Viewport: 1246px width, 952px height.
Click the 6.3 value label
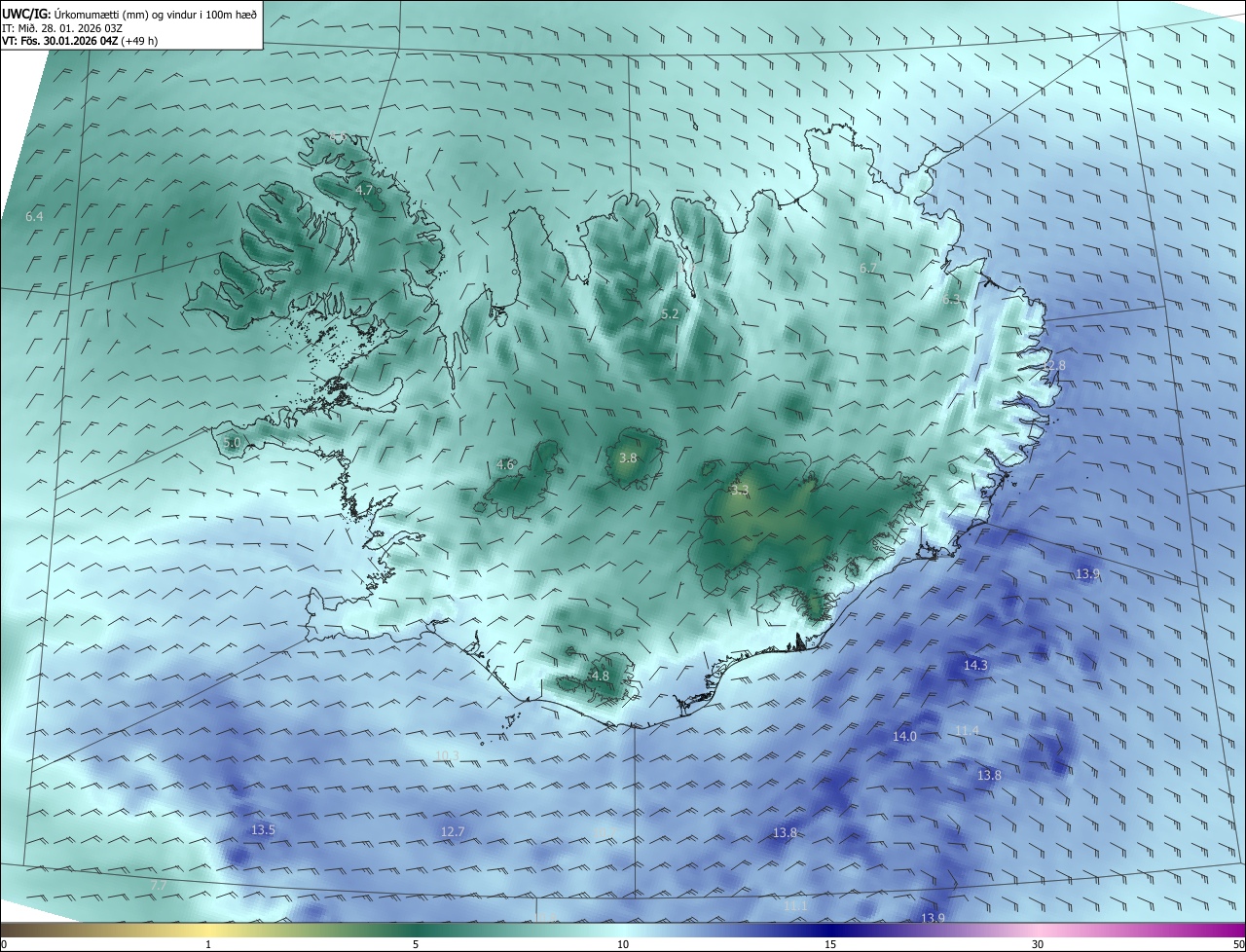click(x=951, y=300)
